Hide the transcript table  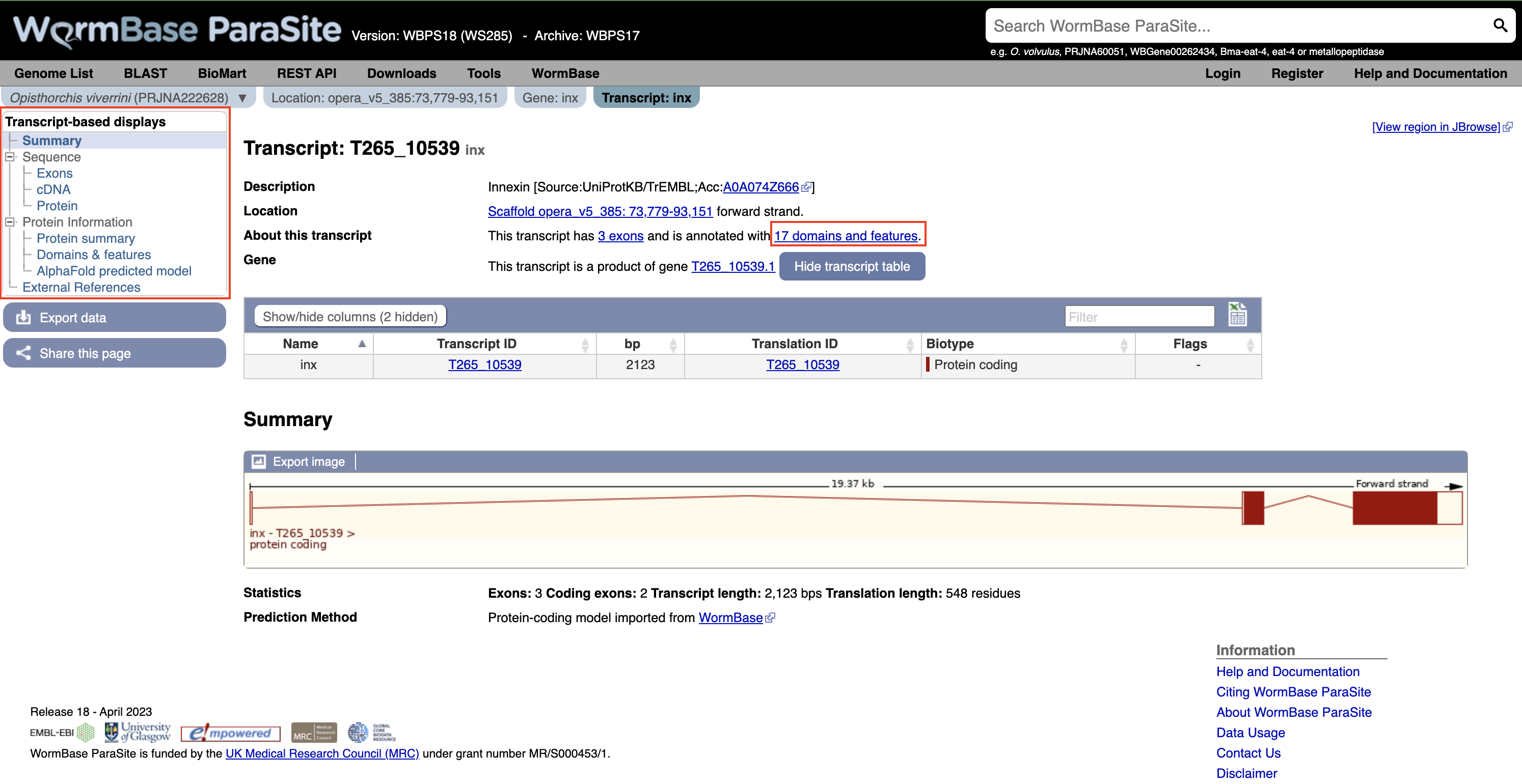pyautogui.click(x=851, y=266)
